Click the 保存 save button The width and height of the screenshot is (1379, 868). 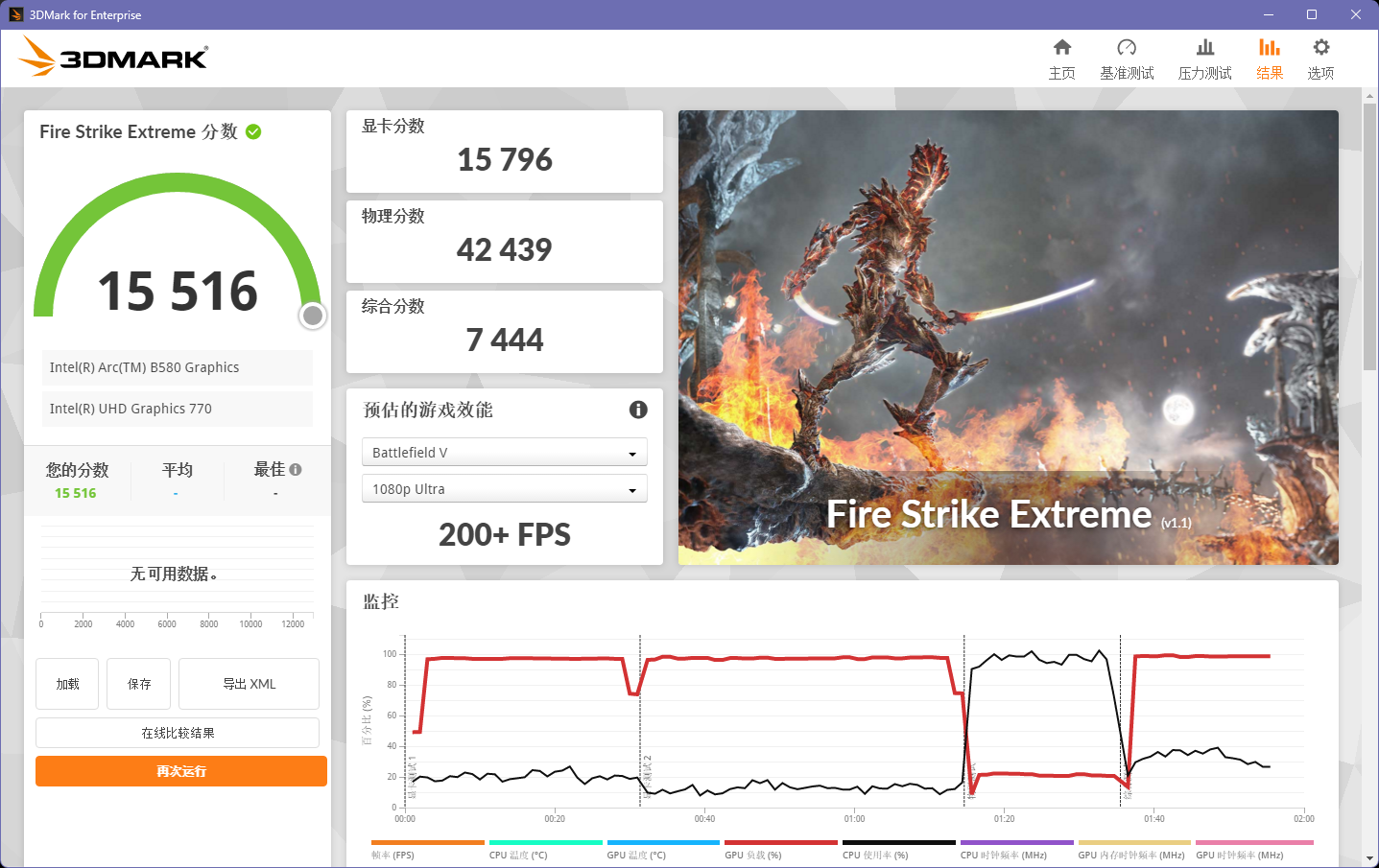coord(139,684)
